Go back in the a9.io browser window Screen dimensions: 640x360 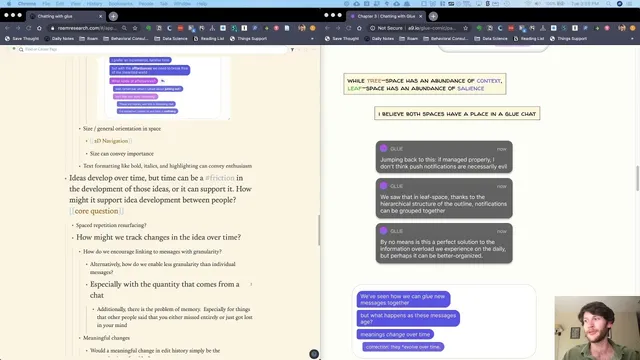(327, 28)
